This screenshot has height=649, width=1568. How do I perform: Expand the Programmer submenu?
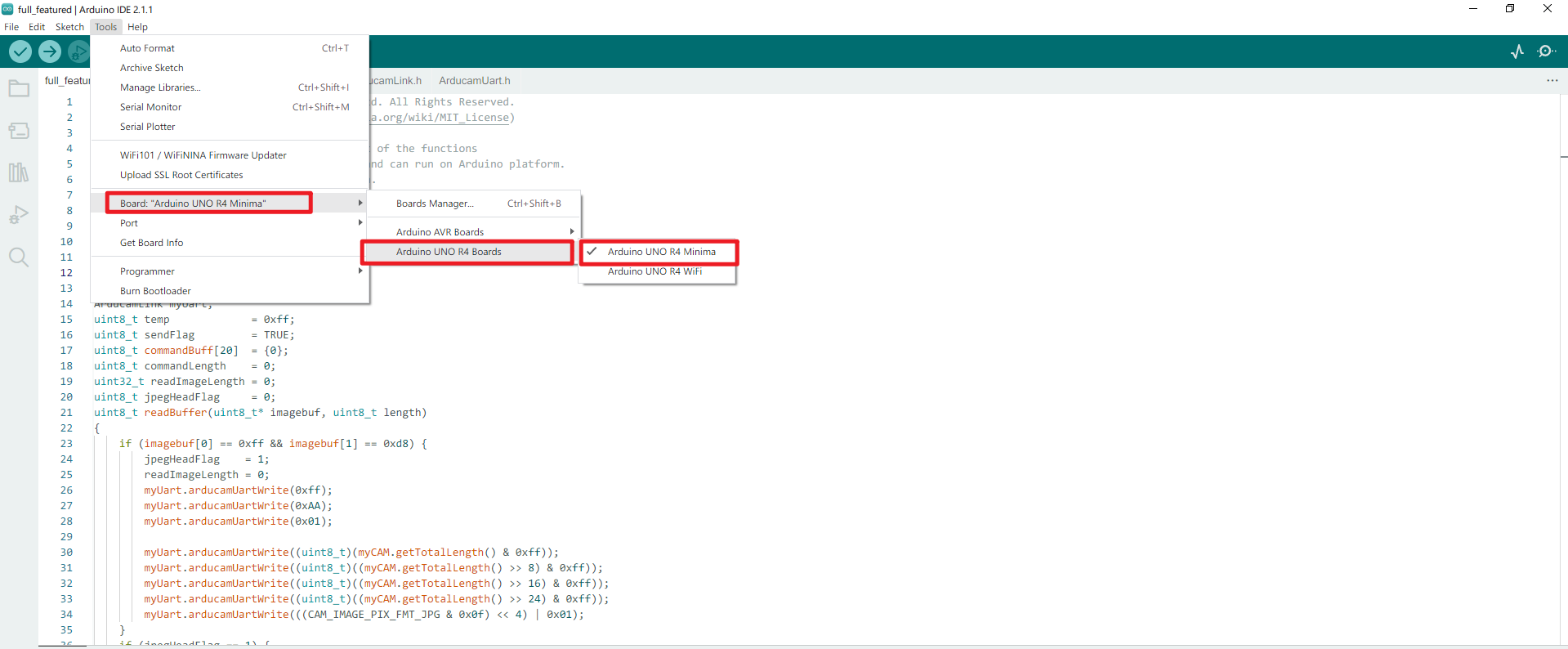pos(230,271)
